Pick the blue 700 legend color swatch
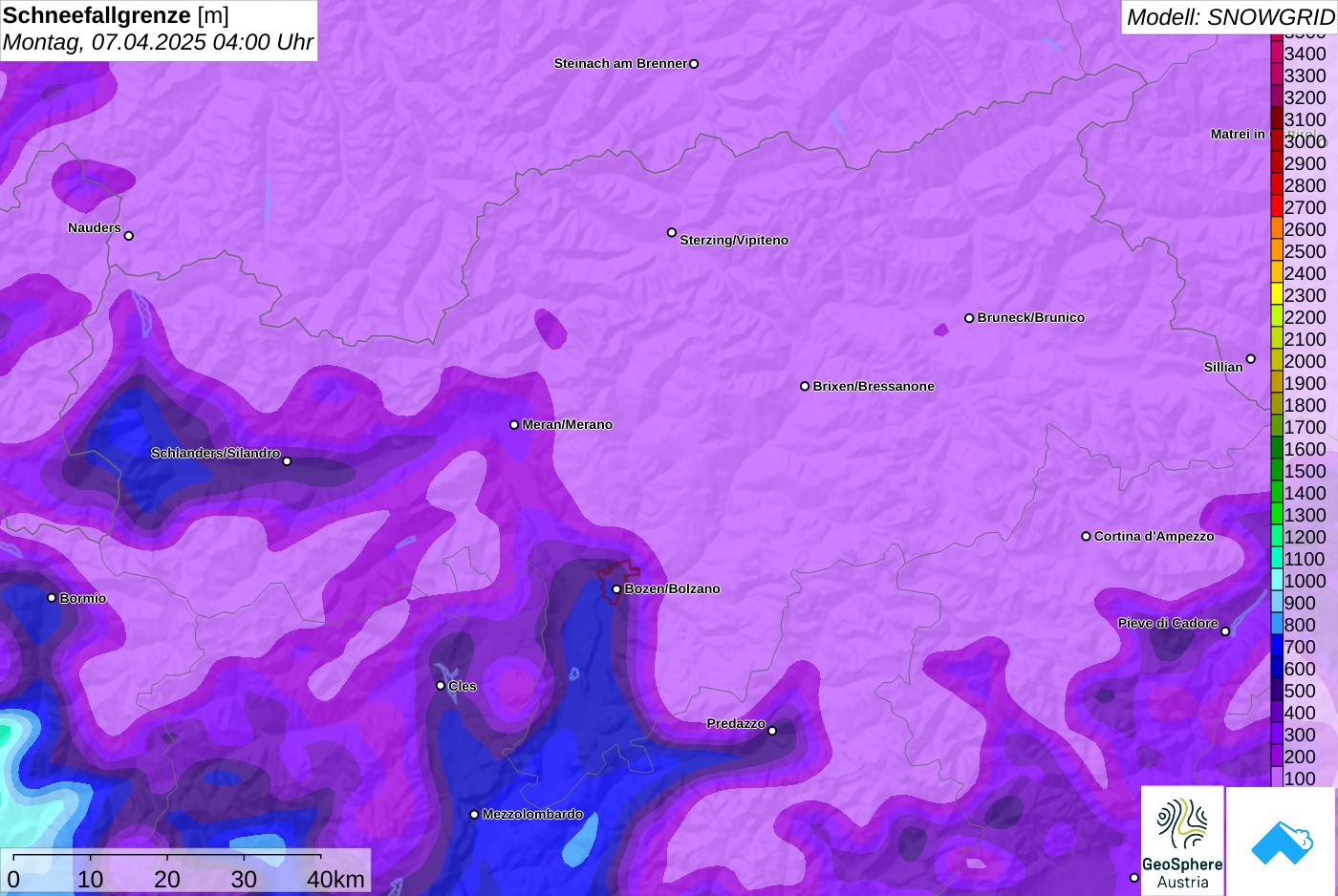1338x896 pixels. click(1277, 646)
